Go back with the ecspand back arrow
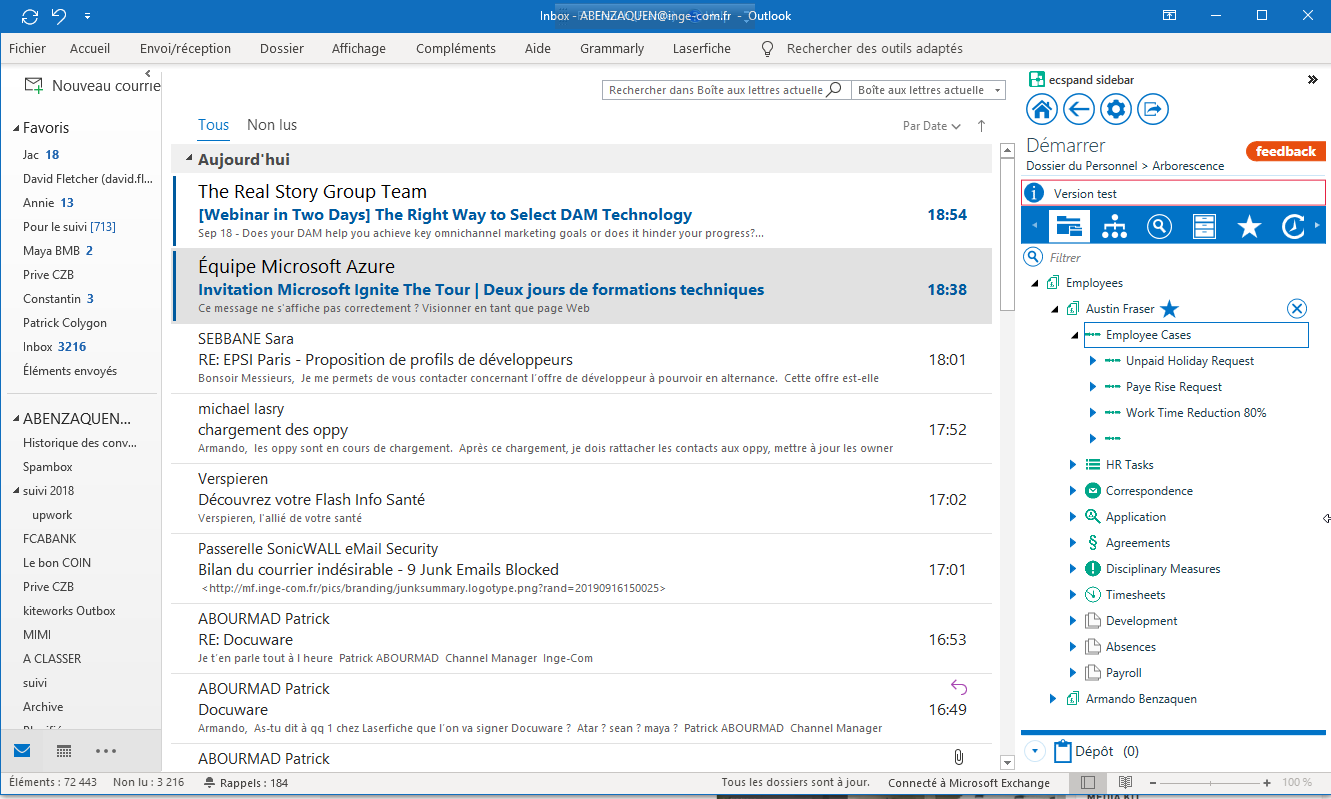The height and width of the screenshot is (799, 1331). point(1078,109)
